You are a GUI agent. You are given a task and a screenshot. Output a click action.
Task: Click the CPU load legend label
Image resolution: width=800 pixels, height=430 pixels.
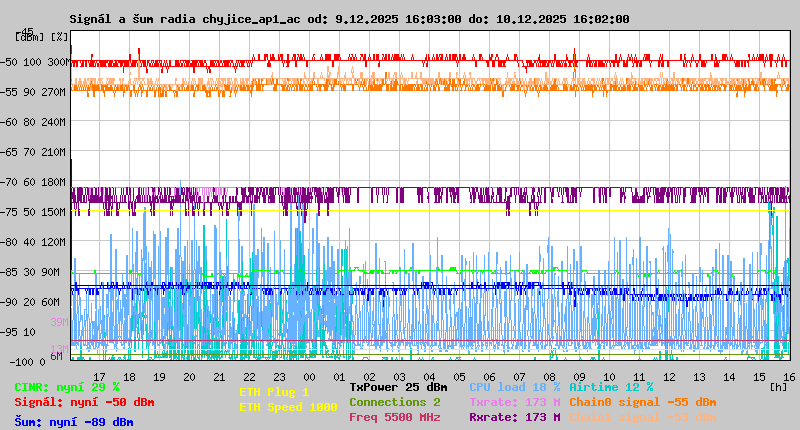tap(514, 387)
